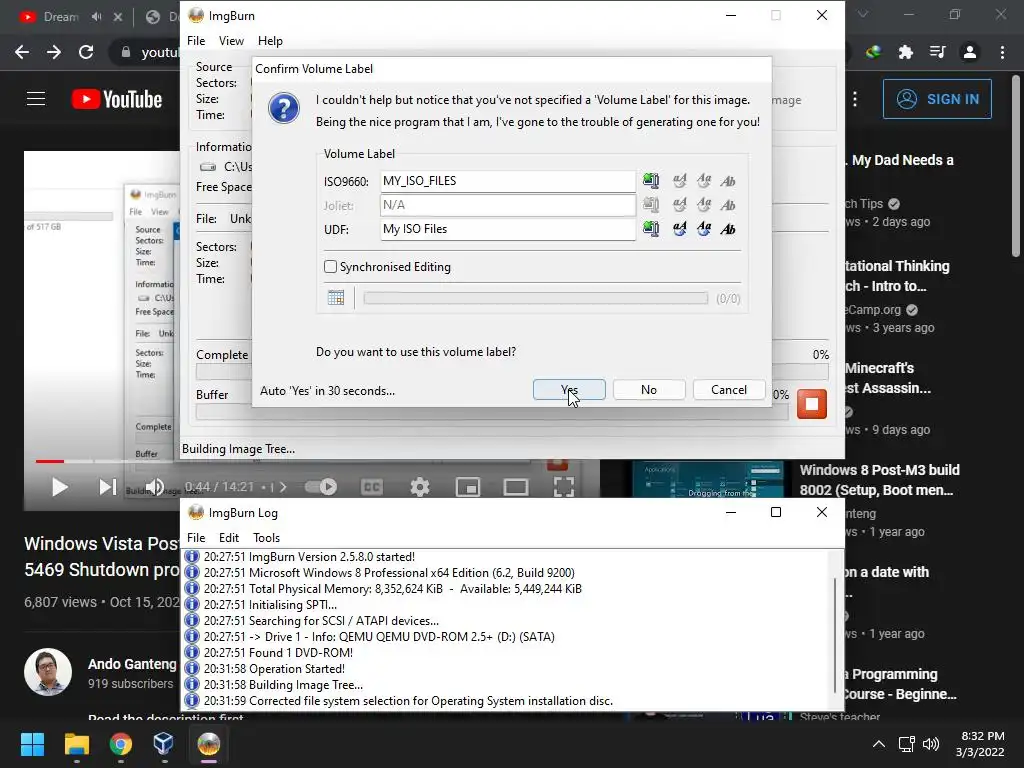Open VirtualBox from the taskbar

click(x=163, y=744)
